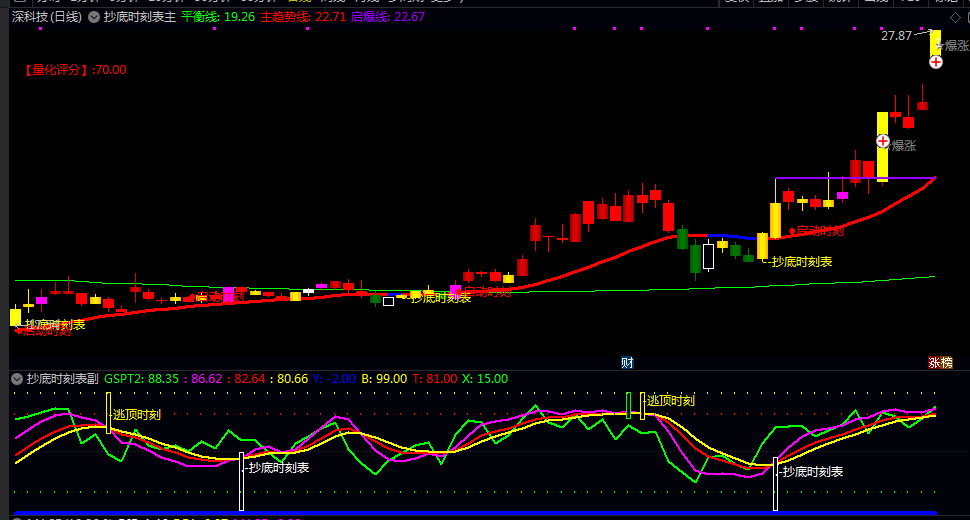
Task: Click the 抄底时刻表主 indicator name
Action: [x=140, y=17]
